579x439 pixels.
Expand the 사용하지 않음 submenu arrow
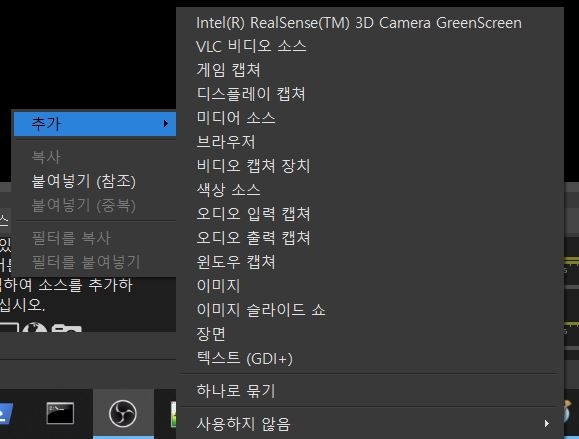click(x=547, y=423)
